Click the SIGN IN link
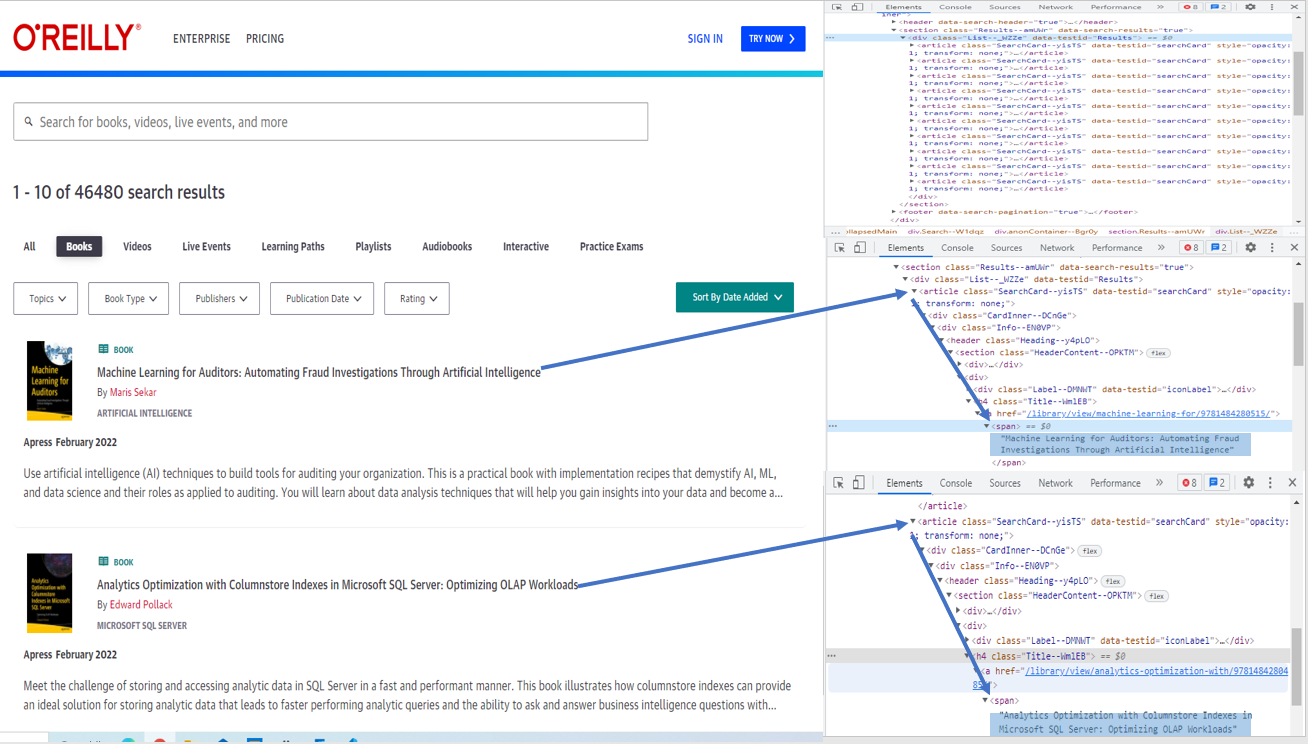This screenshot has height=744, width=1308. tap(705, 39)
